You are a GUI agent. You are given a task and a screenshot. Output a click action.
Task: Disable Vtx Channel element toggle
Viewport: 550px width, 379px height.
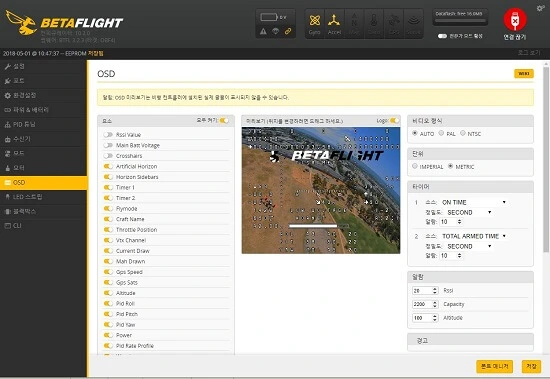pos(108,240)
